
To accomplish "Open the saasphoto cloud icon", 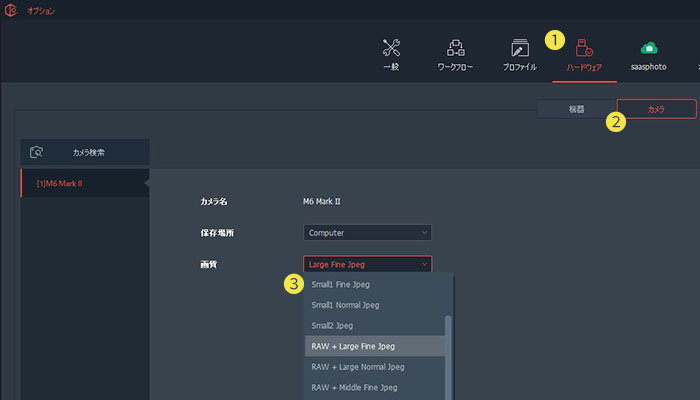I will [x=649, y=48].
